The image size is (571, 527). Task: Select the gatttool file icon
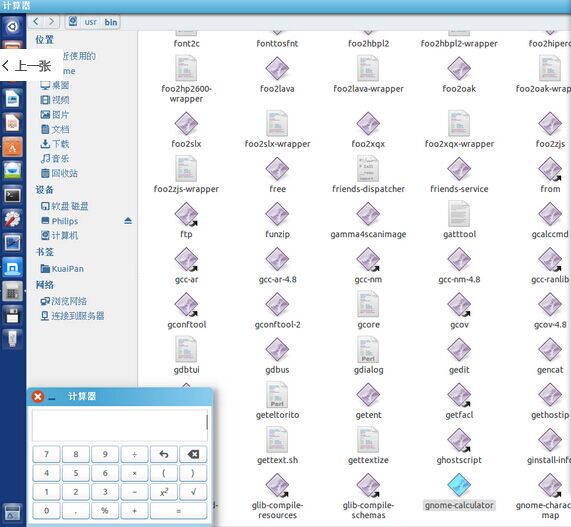[459, 214]
